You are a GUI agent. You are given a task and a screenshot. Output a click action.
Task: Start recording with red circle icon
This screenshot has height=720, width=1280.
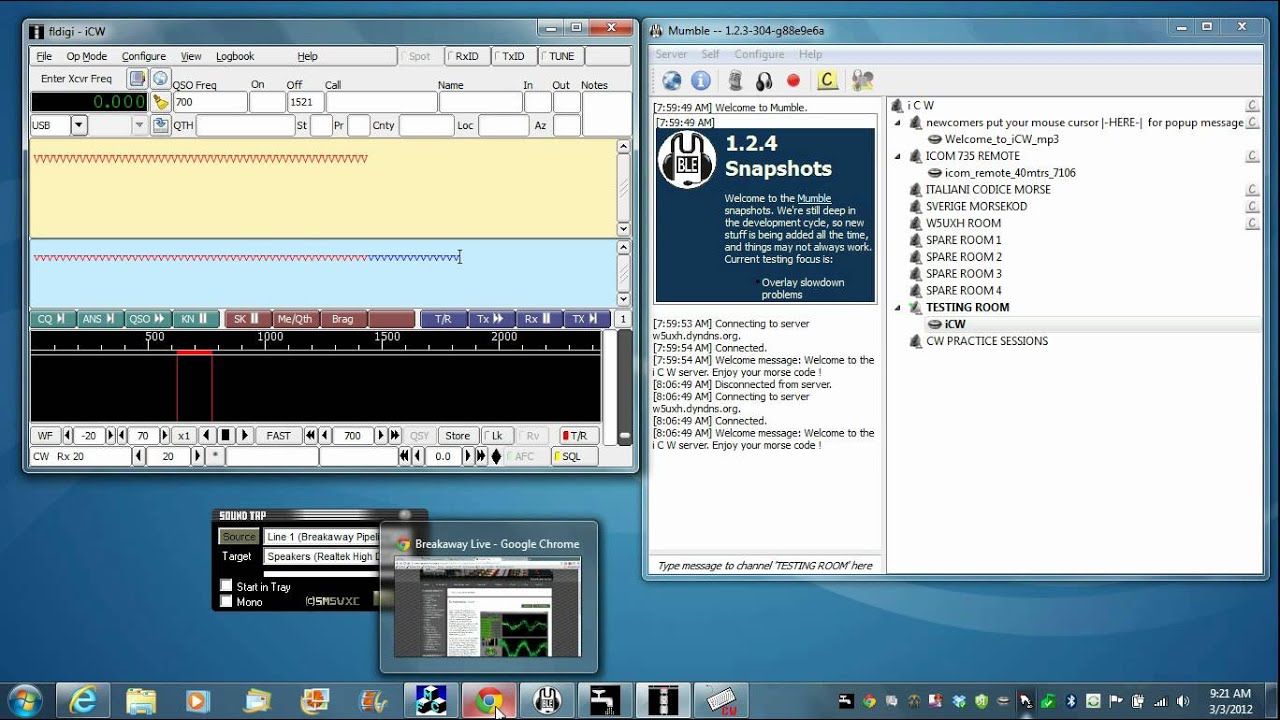click(794, 80)
